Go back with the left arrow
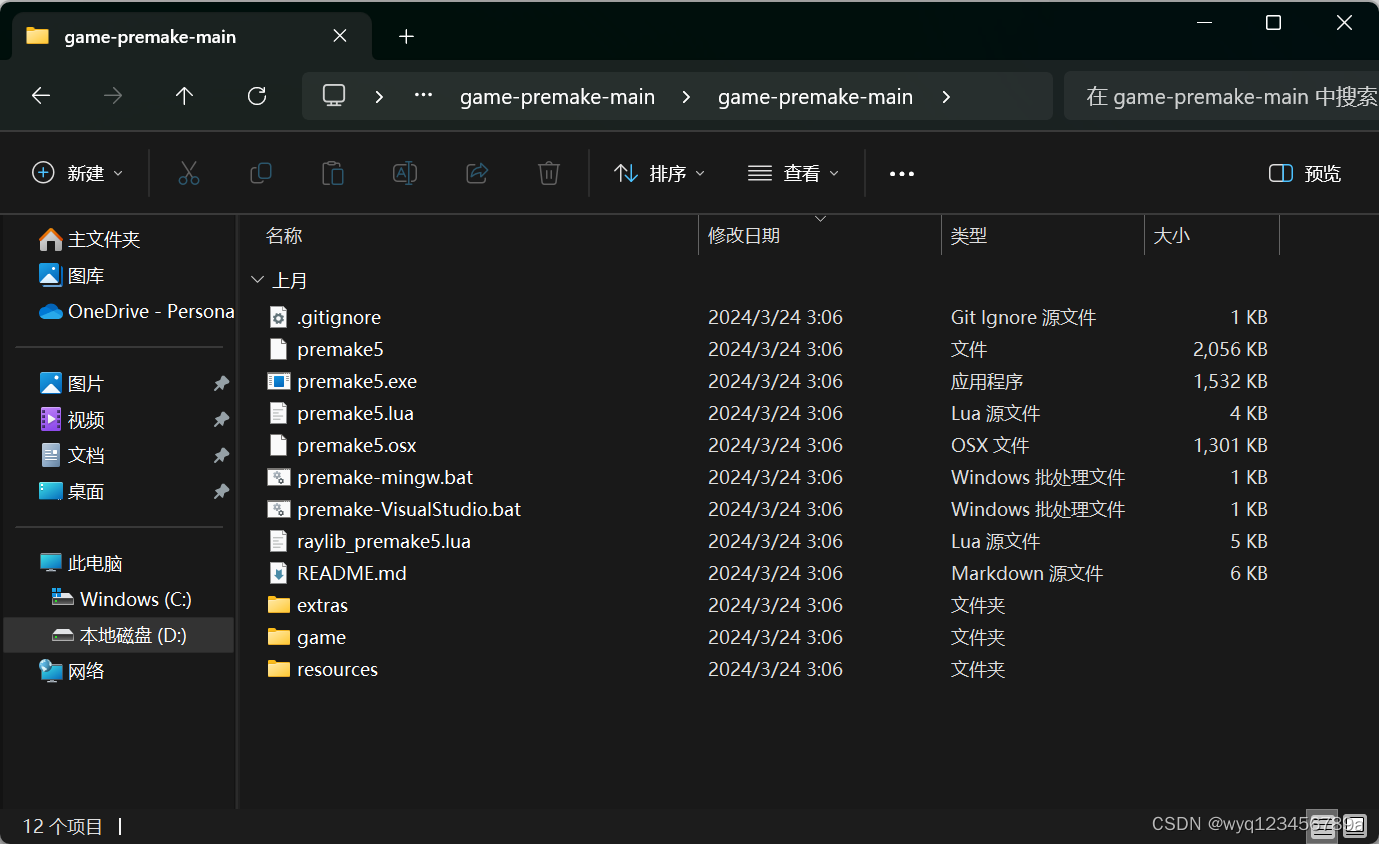1379x844 pixels. click(x=41, y=96)
